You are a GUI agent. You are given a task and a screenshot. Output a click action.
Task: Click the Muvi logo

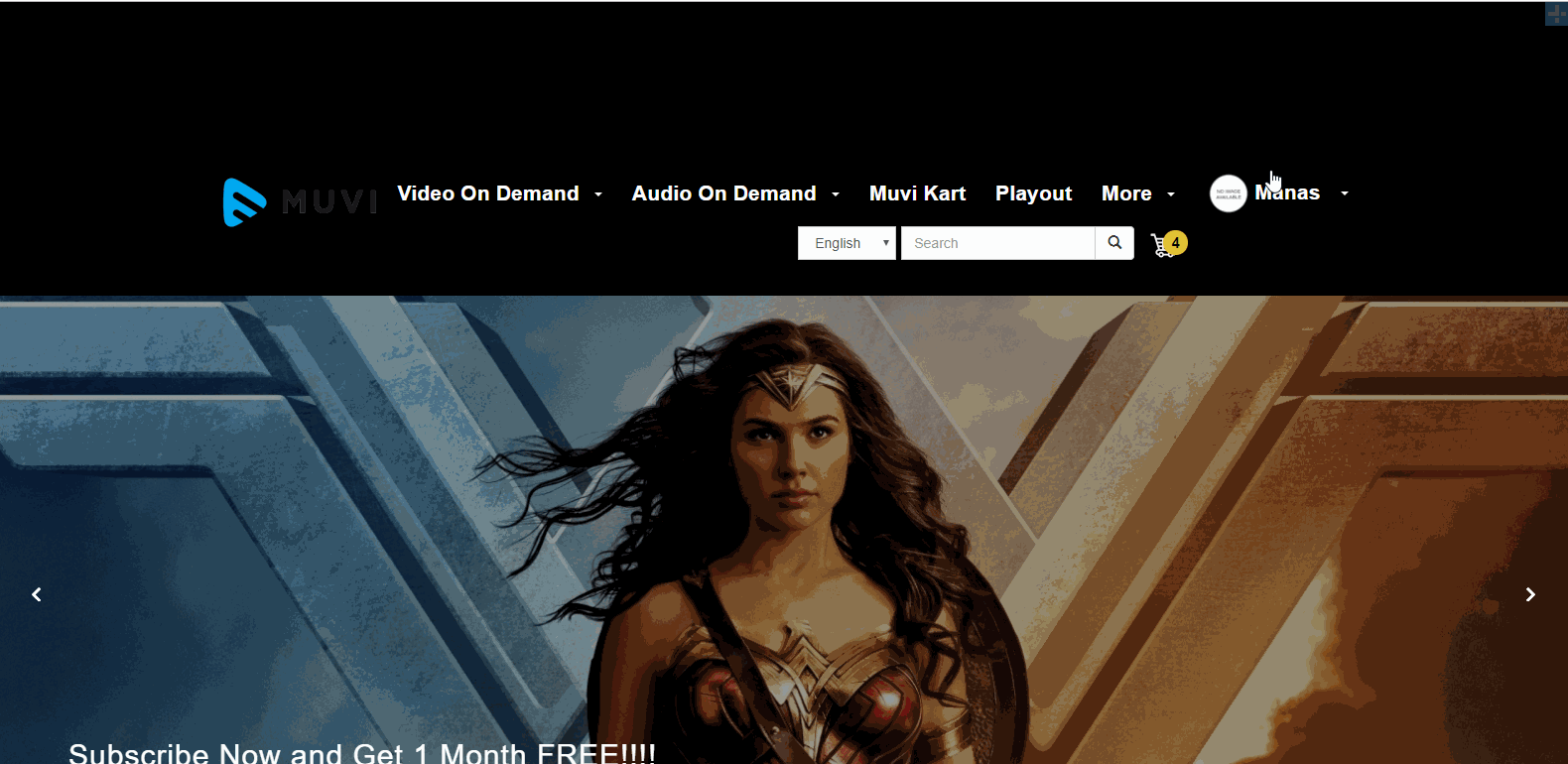point(301,202)
